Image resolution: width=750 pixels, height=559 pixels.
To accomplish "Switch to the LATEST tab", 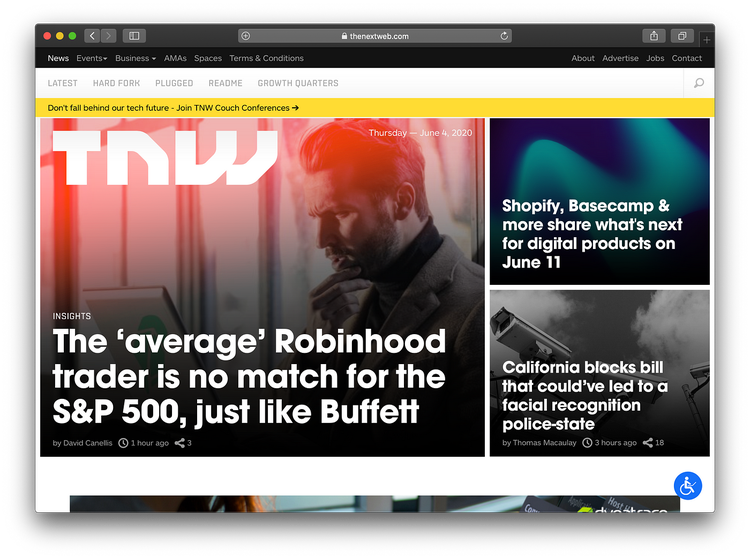I will [63, 83].
